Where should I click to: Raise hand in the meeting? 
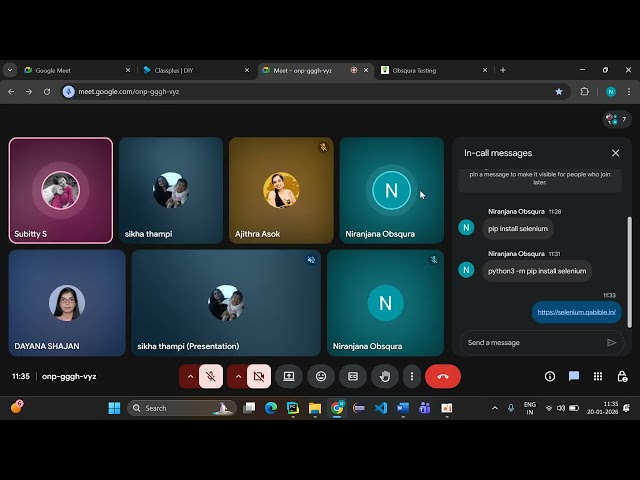coord(384,376)
